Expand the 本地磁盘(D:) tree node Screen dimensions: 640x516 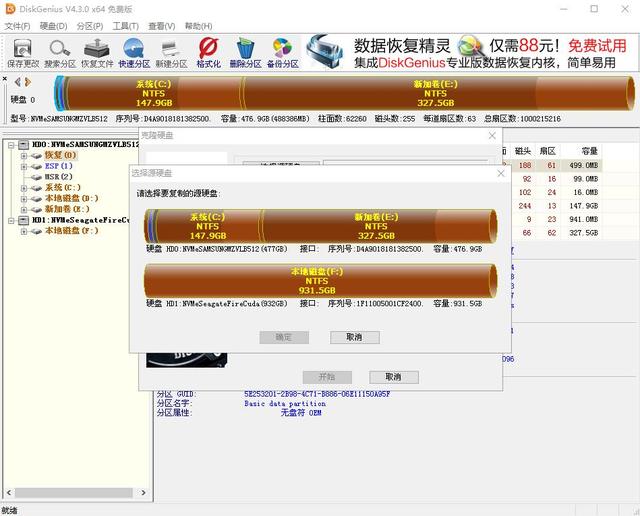pos(24,199)
